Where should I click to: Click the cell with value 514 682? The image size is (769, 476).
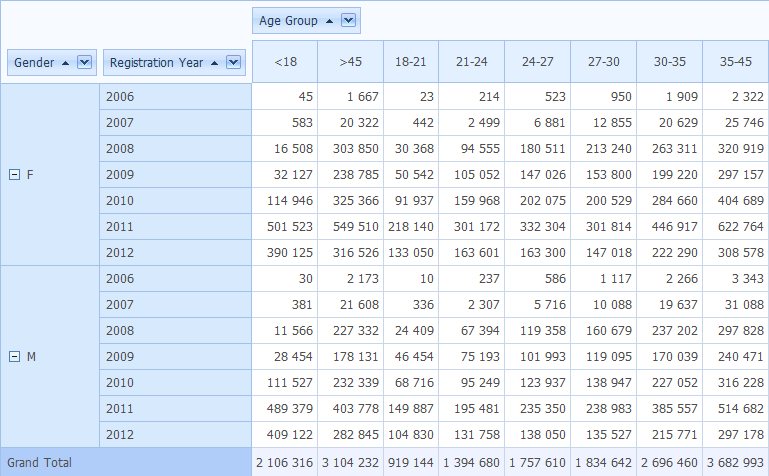pos(736,408)
